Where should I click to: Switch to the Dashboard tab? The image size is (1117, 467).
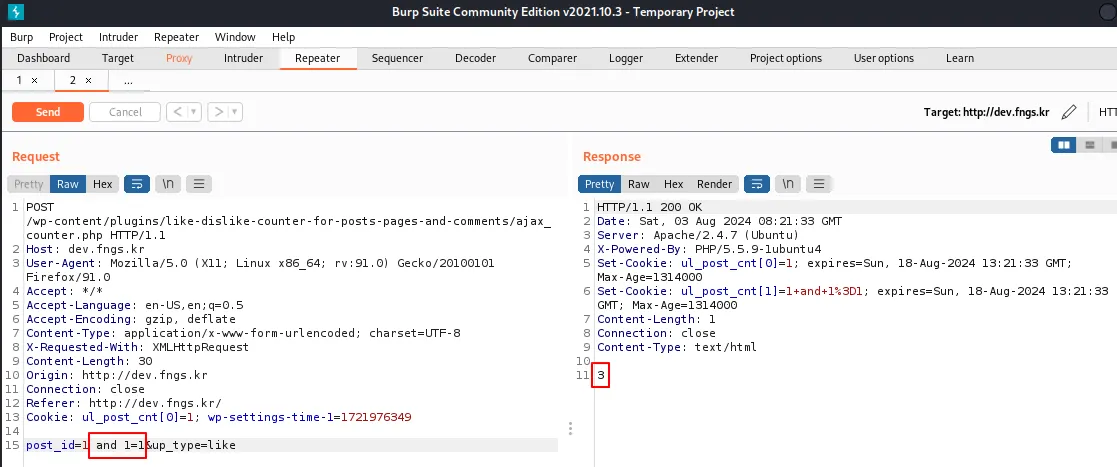click(x=43, y=58)
